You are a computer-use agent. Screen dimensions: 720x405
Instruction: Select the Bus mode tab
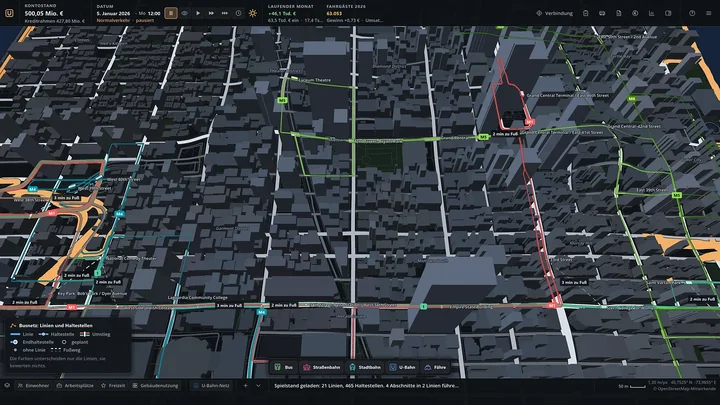pyautogui.click(x=284, y=367)
